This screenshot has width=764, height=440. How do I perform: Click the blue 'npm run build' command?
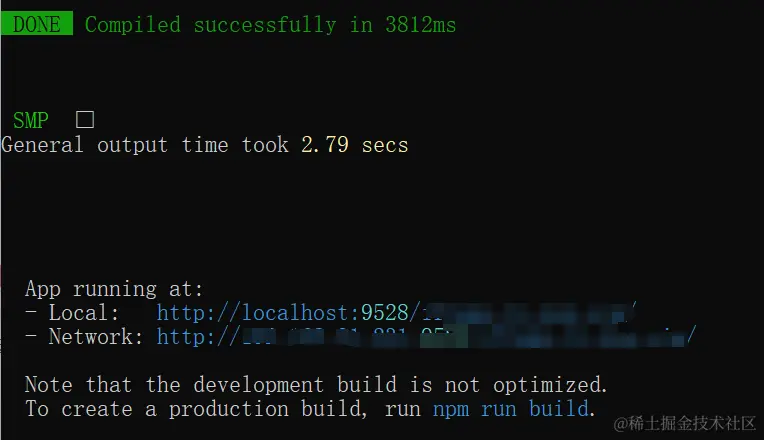510,409
